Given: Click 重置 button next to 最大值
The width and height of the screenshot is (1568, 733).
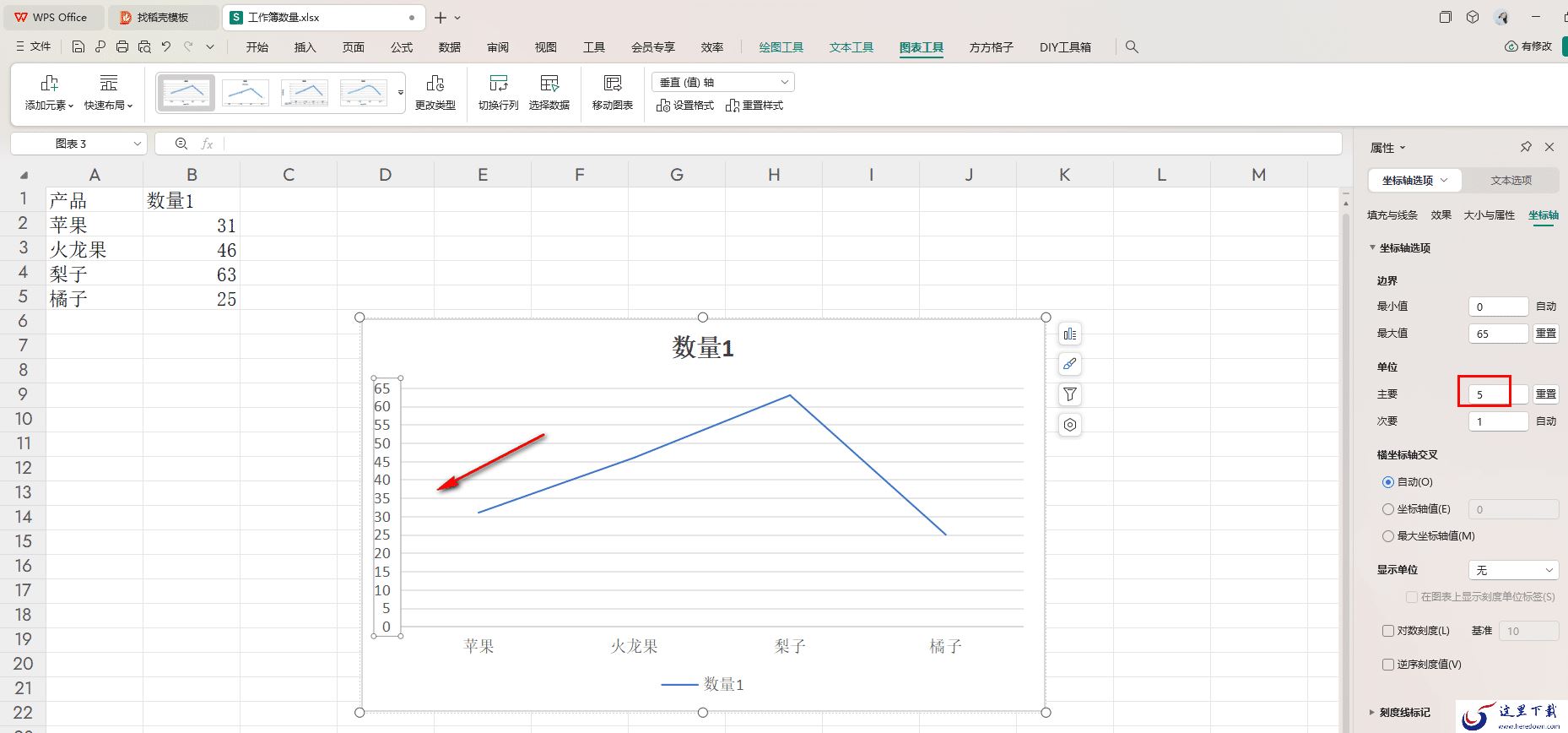Looking at the screenshot, I should coord(1546,334).
